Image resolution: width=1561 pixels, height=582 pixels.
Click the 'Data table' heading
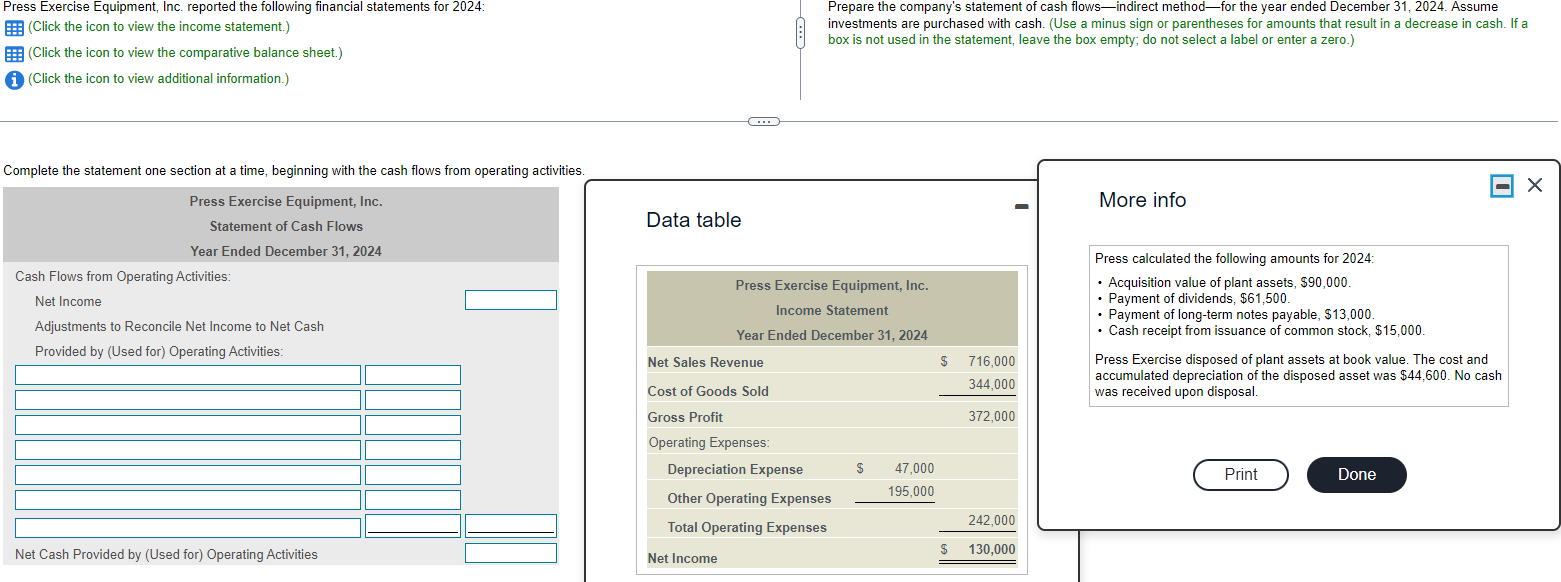(x=694, y=220)
